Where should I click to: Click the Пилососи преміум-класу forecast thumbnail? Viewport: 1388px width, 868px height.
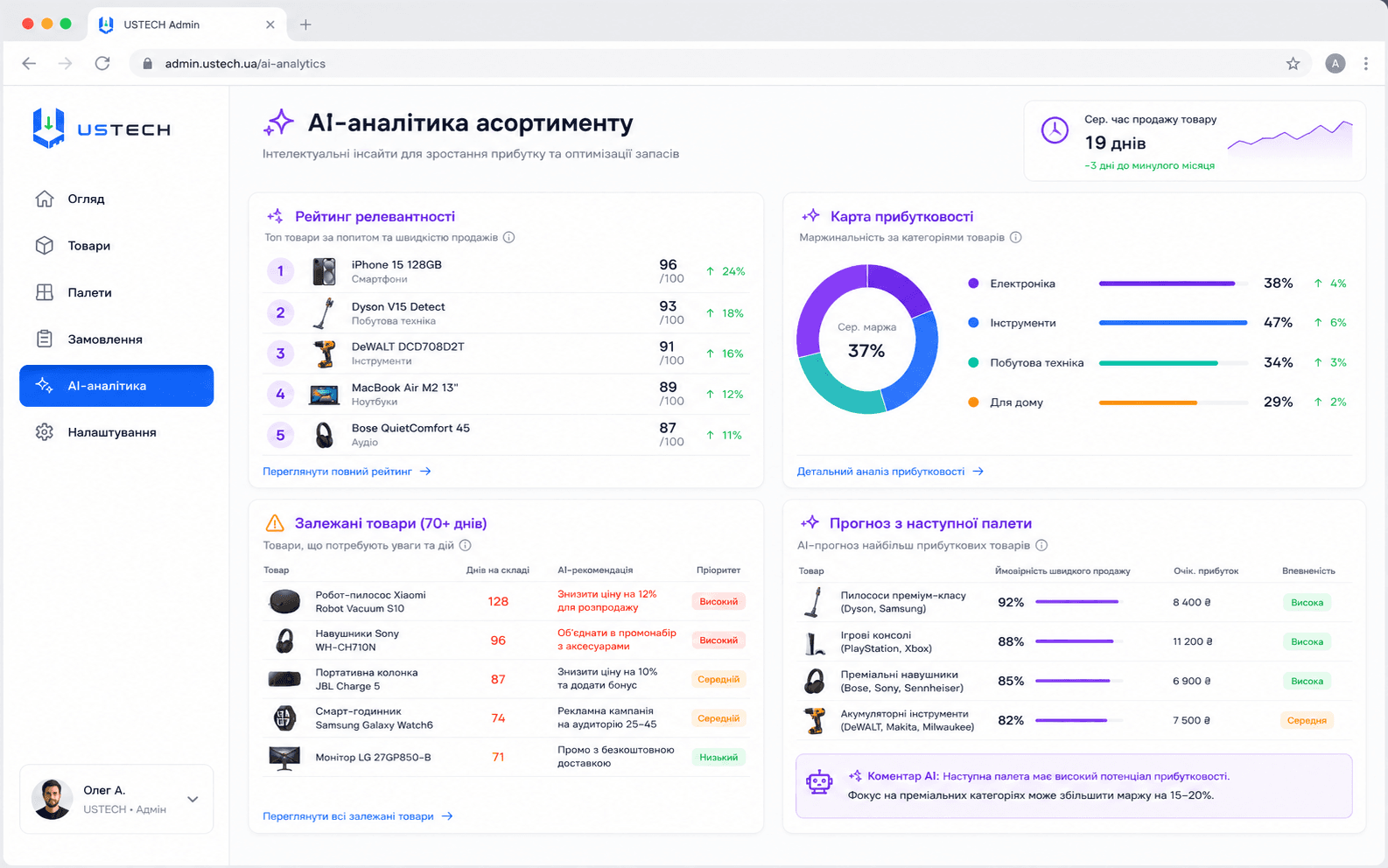815,602
